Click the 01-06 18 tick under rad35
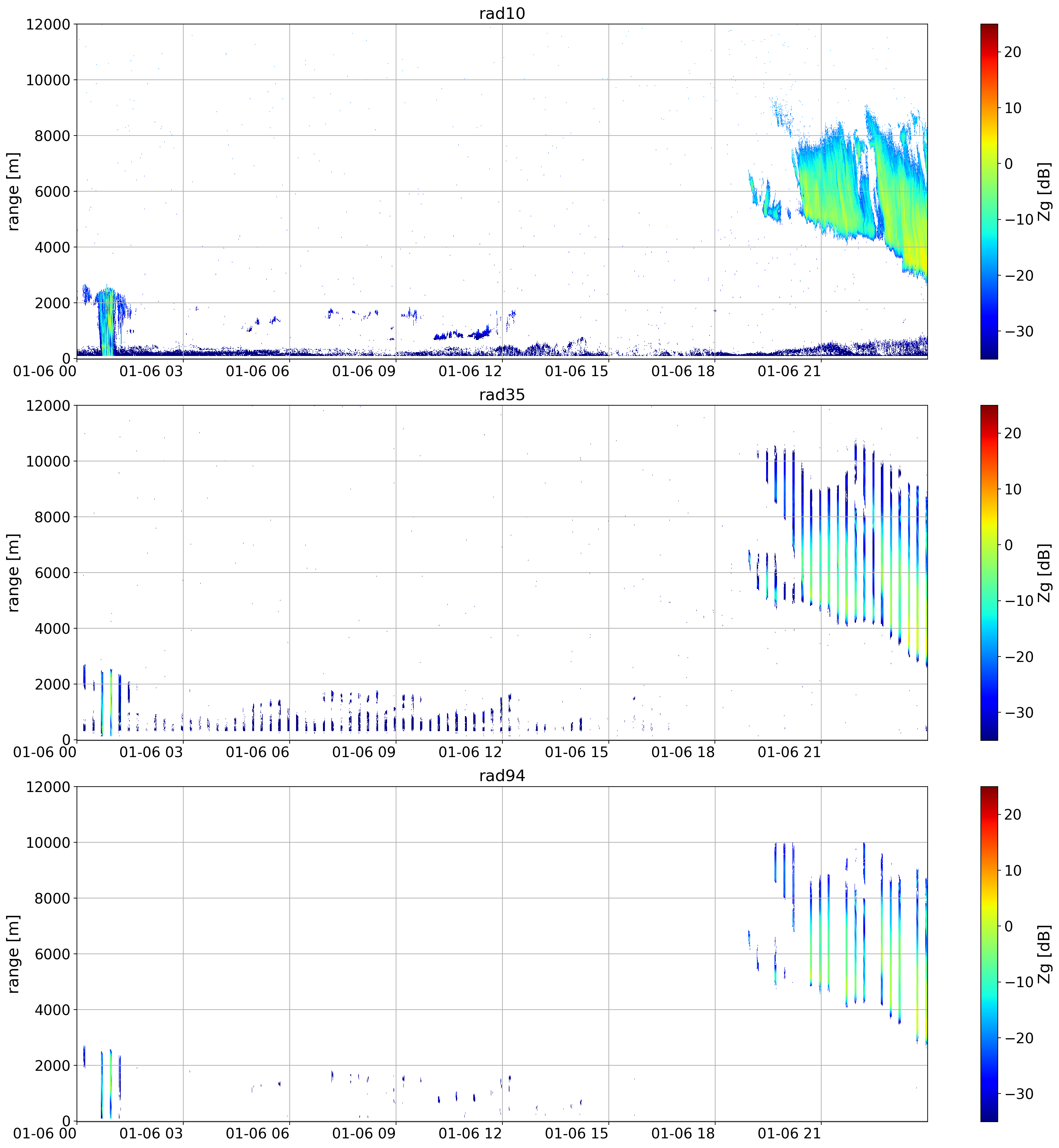 point(683,753)
